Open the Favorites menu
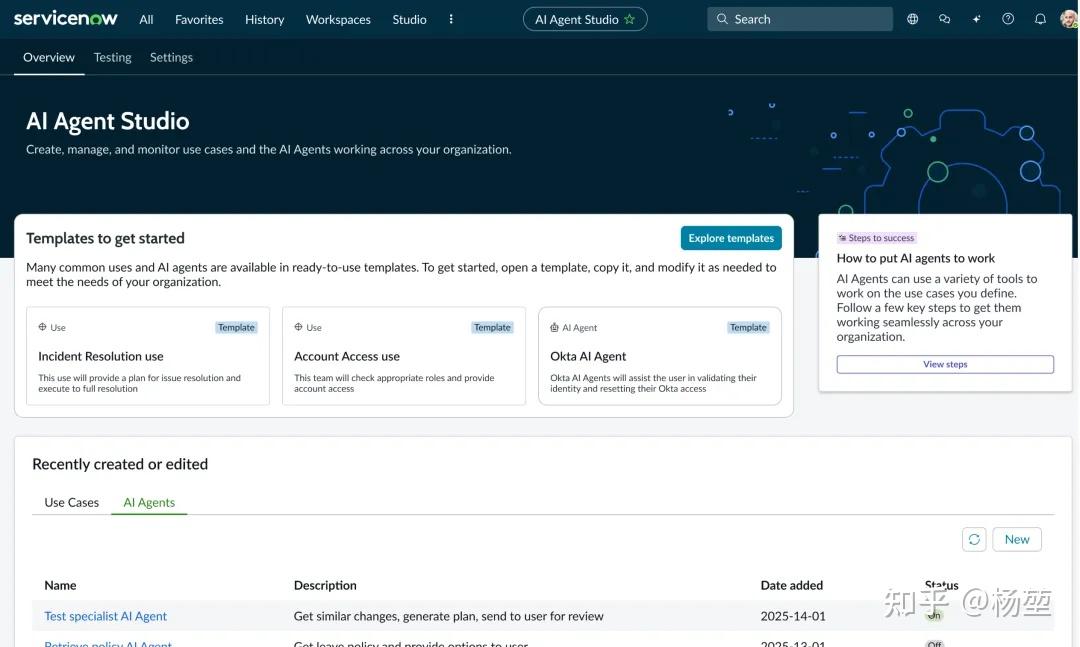Image resolution: width=1080 pixels, height=647 pixels. tap(199, 19)
